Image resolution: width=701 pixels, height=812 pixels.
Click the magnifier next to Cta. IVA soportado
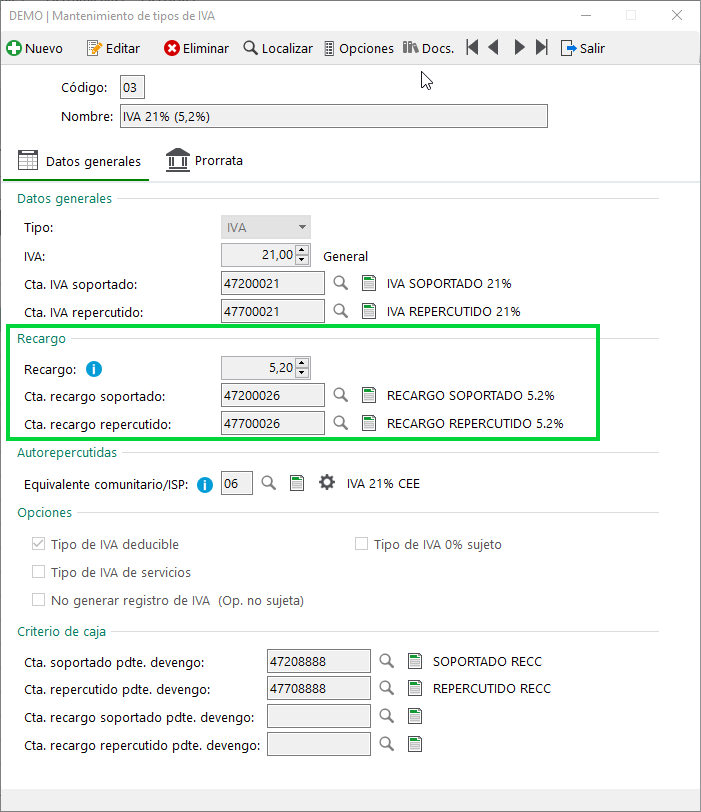coord(340,283)
